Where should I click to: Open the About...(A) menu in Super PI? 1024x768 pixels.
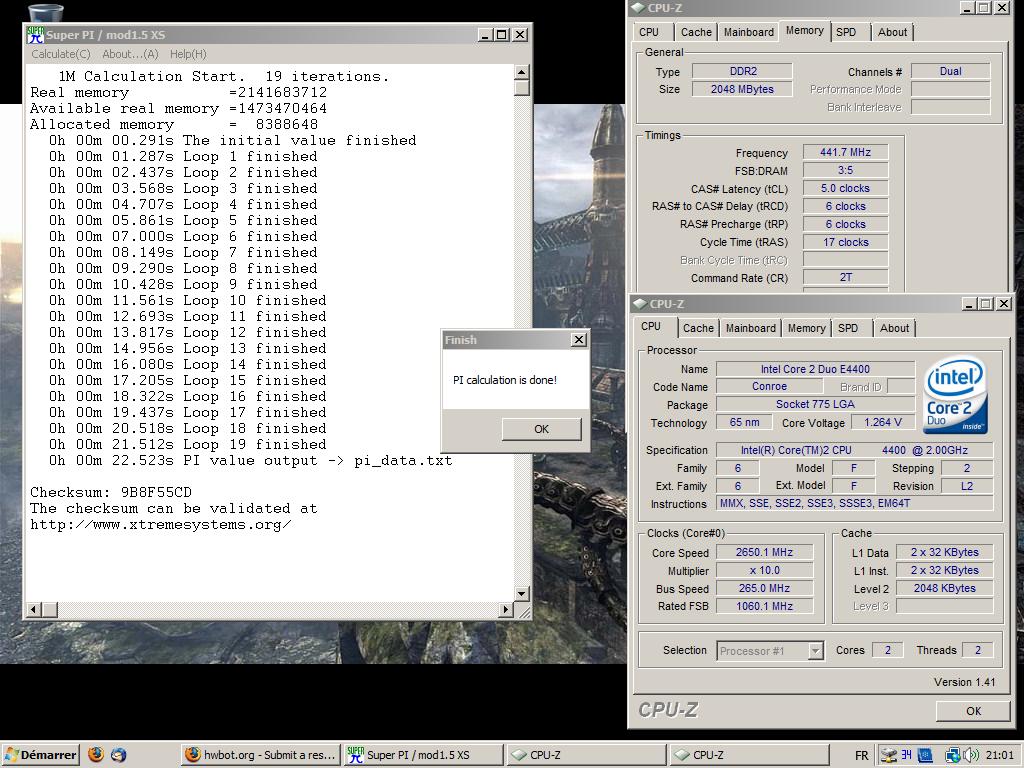click(x=130, y=54)
